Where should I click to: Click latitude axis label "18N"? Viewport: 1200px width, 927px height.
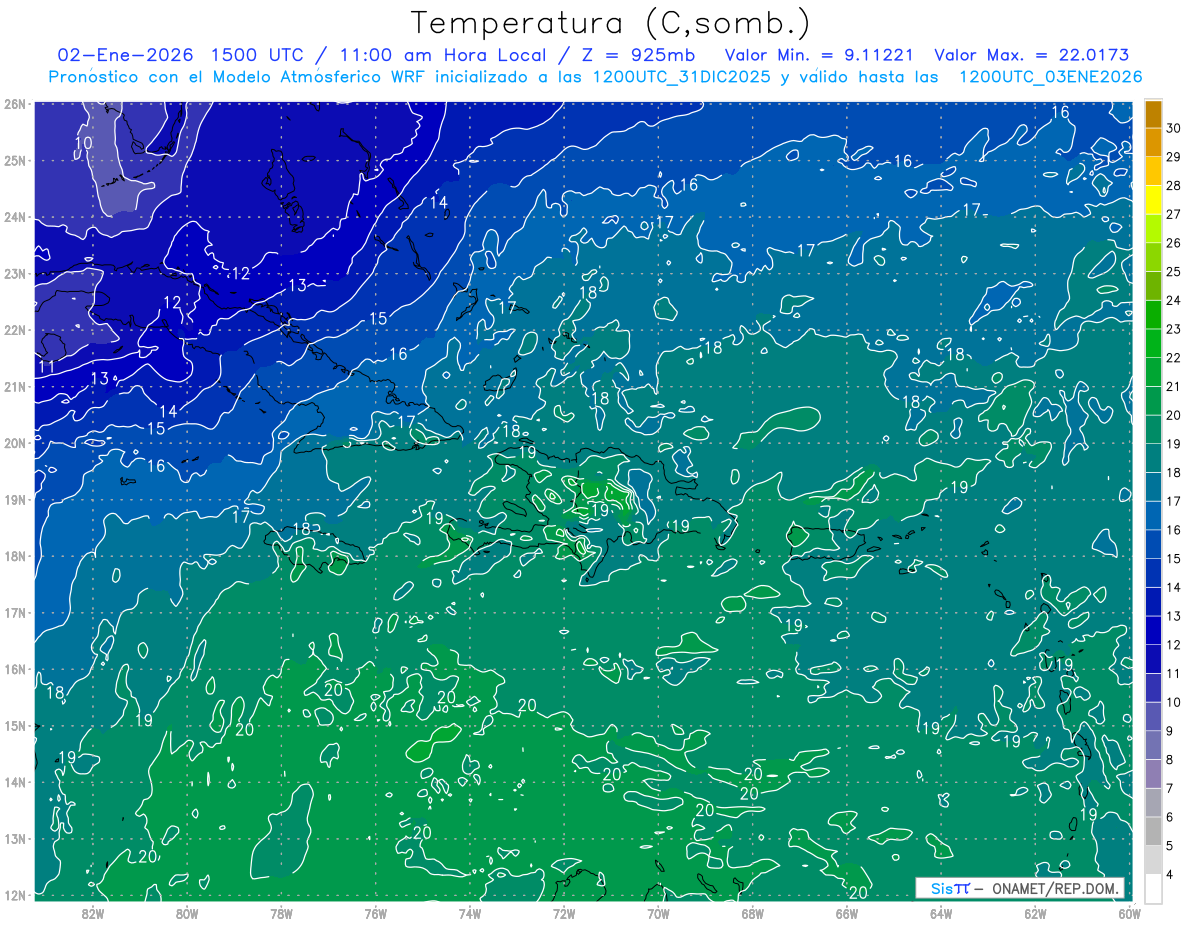click(x=14, y=556)
